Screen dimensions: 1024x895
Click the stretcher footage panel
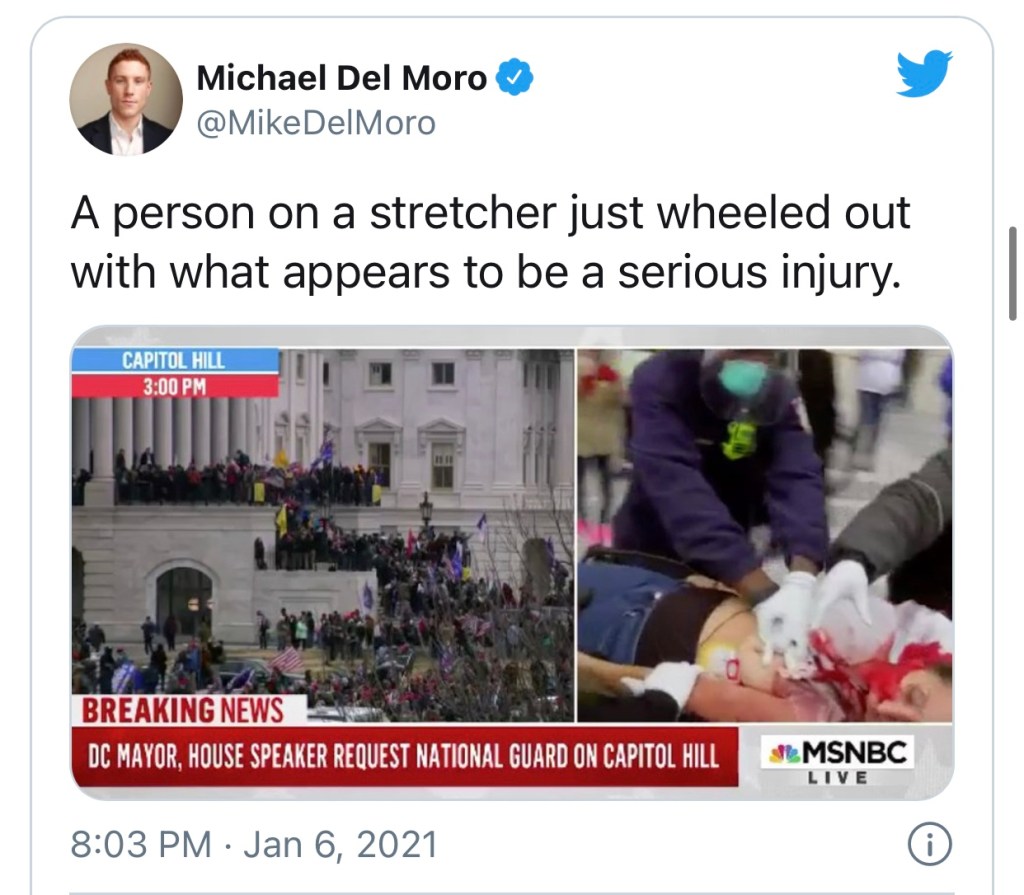click(x=765, y=536)
